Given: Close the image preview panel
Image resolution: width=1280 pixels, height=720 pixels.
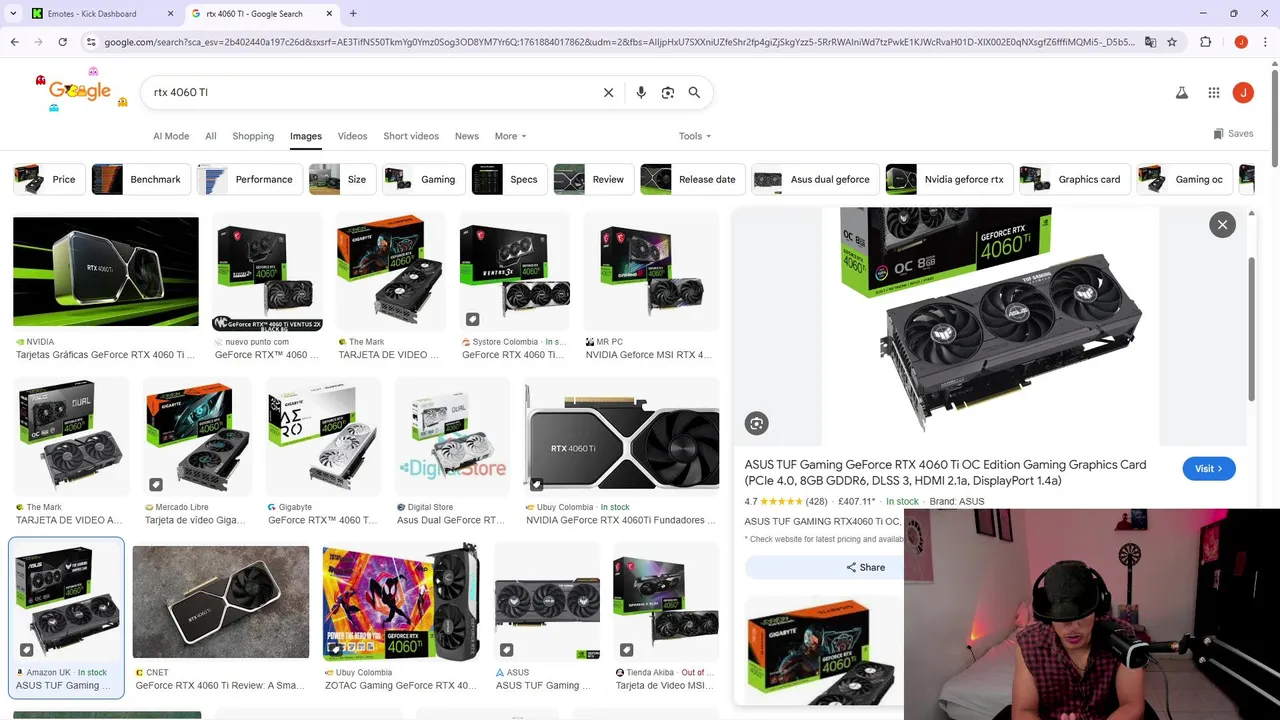Looking at the screenshot, I should point(1222,225).
